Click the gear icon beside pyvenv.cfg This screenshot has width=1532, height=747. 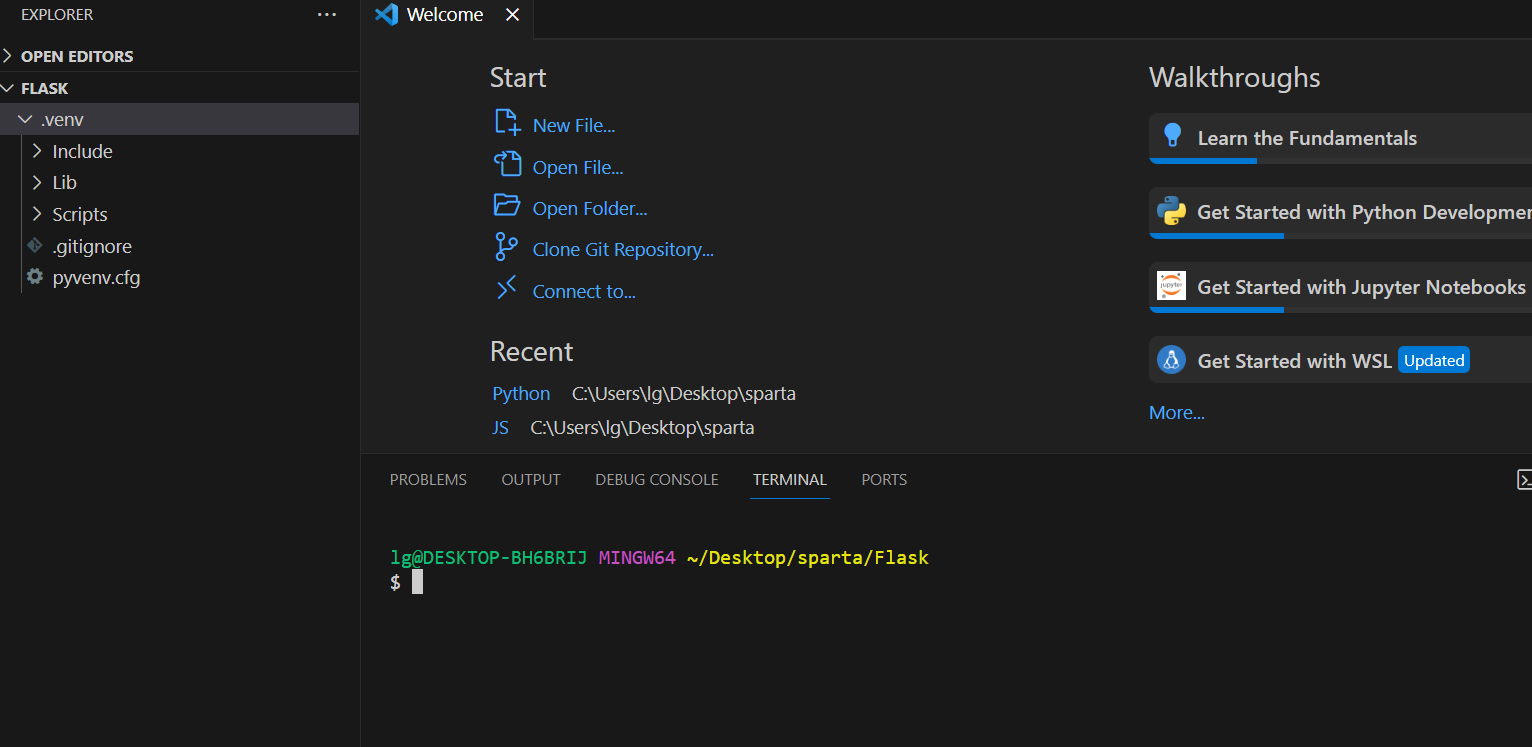click(35, 277)
